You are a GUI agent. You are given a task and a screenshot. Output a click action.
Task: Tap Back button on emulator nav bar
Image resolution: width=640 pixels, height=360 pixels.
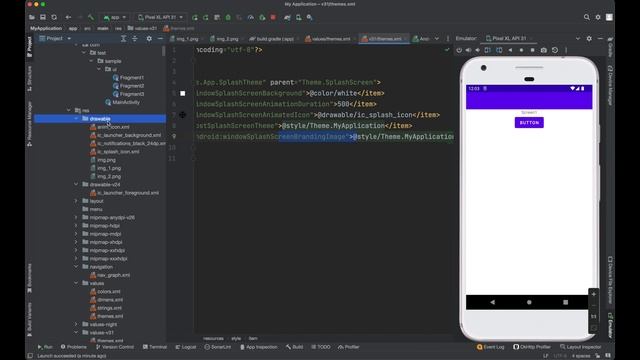point(493,302)
